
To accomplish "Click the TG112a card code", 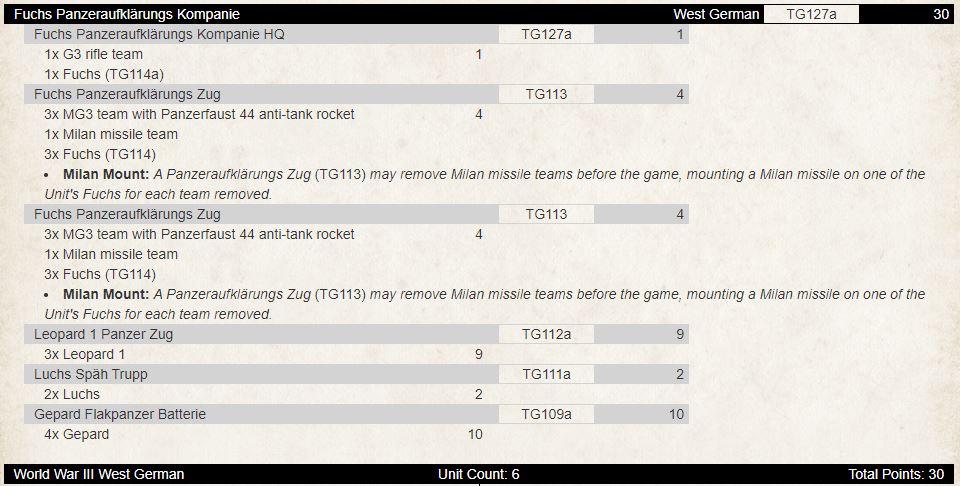I will [546, 334].
